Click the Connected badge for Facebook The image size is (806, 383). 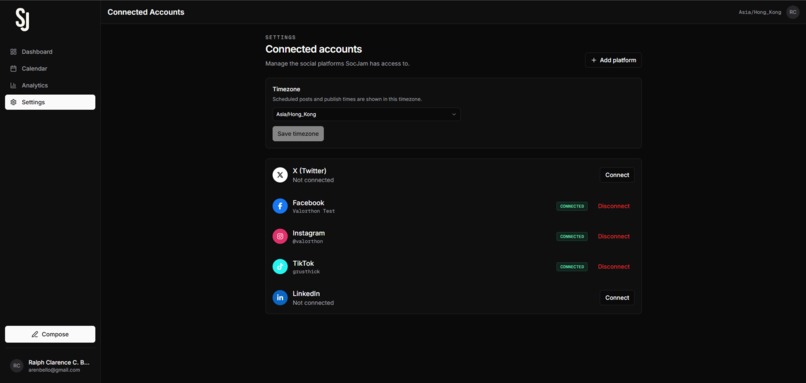tap(572, 206)
